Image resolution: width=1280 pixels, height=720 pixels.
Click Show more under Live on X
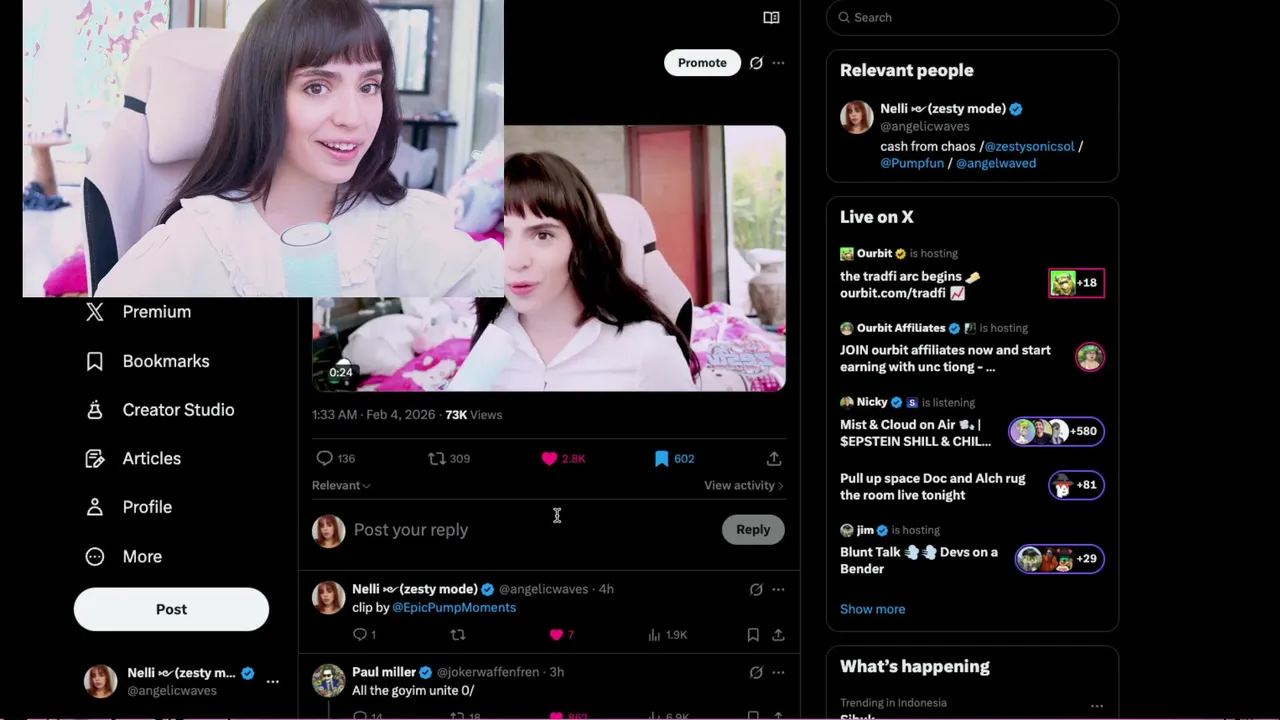(872, 609)
